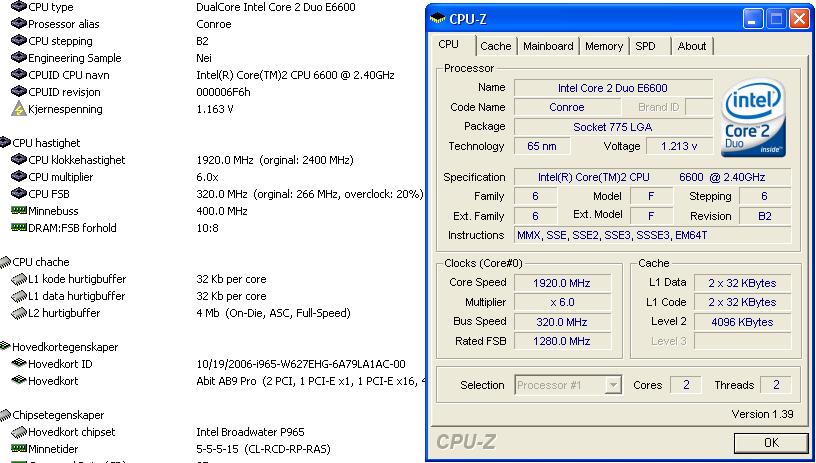Click the Technology field showing 65 nm
Screen dimensions: 816x463
pyautogui.click(x=542, y=146)
